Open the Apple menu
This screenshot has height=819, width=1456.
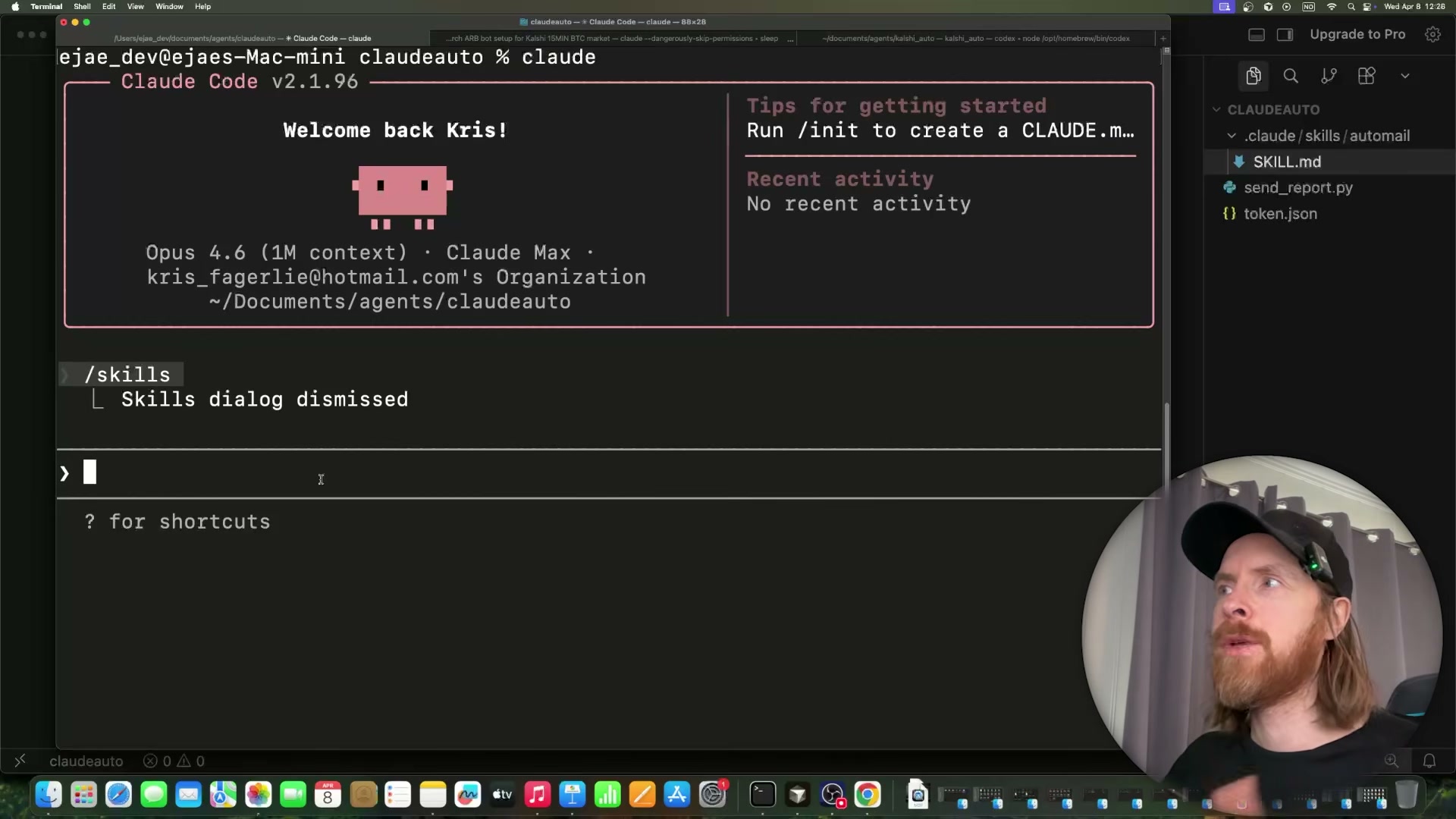point(15,7)
